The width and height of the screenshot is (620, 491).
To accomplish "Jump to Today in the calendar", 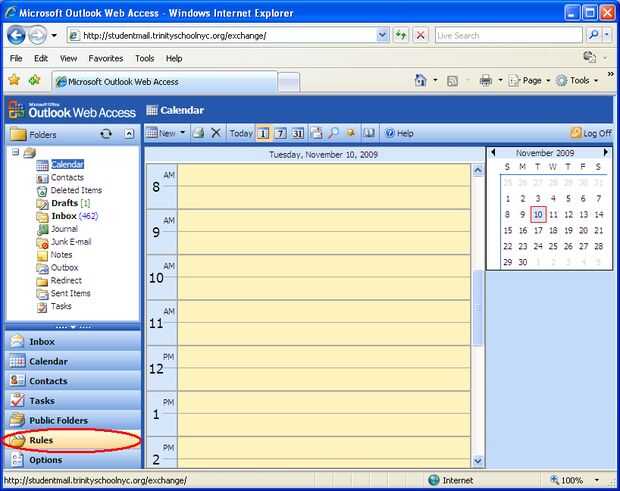I will 241,133.
